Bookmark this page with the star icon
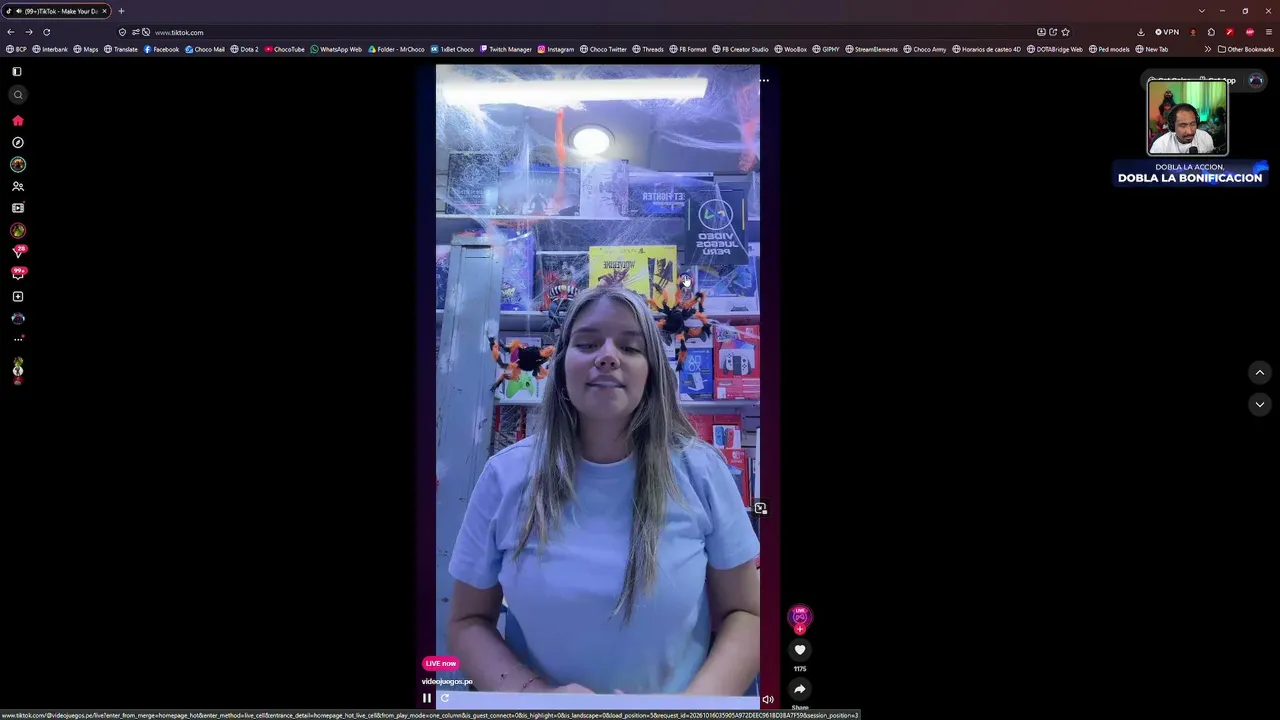Viewport: 1280px width, 720px height. pyautogui.click(x=1065, y=32)
